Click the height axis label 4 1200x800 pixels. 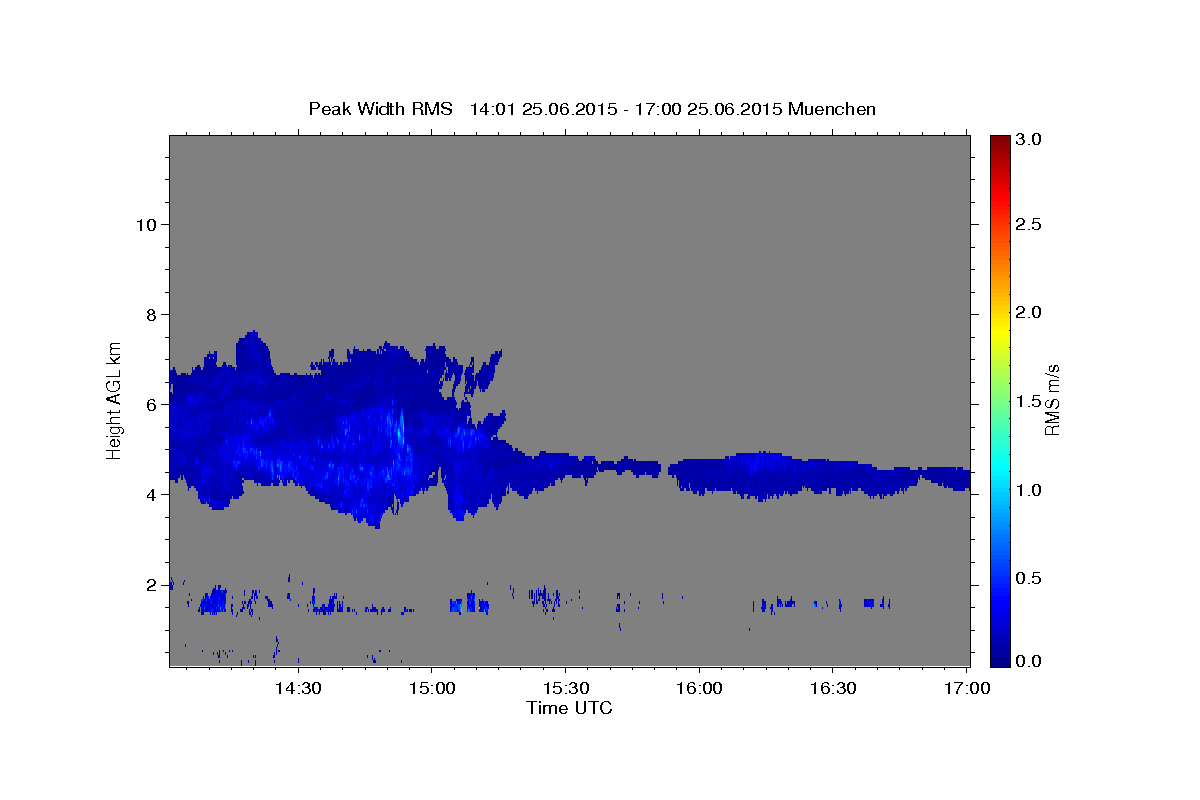pos(154,495)
